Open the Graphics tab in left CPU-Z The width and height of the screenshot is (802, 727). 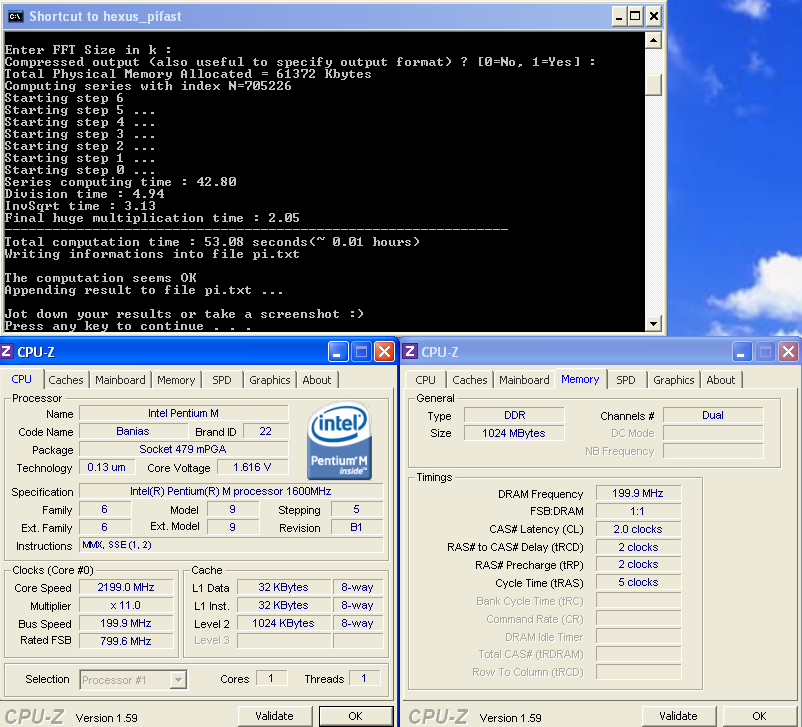tap(270, 380)
